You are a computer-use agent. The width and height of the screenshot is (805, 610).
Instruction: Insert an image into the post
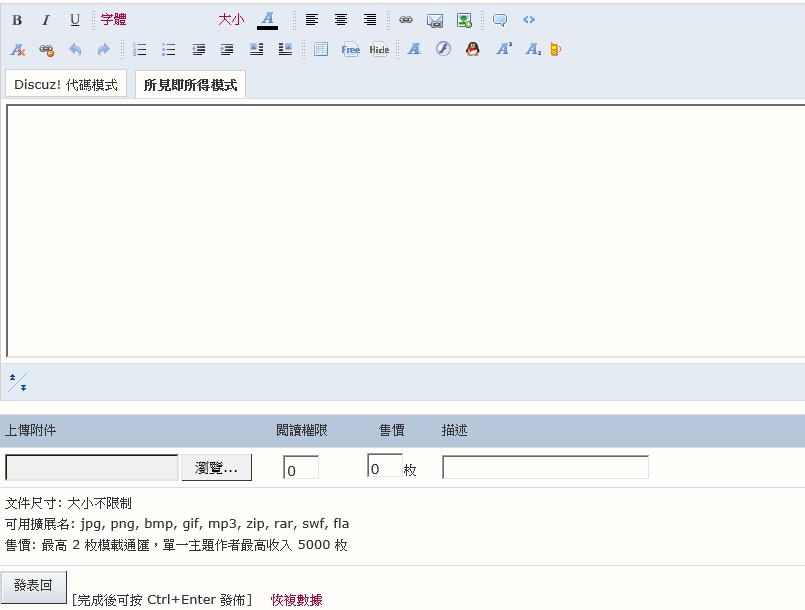click(x=464, y=21)
